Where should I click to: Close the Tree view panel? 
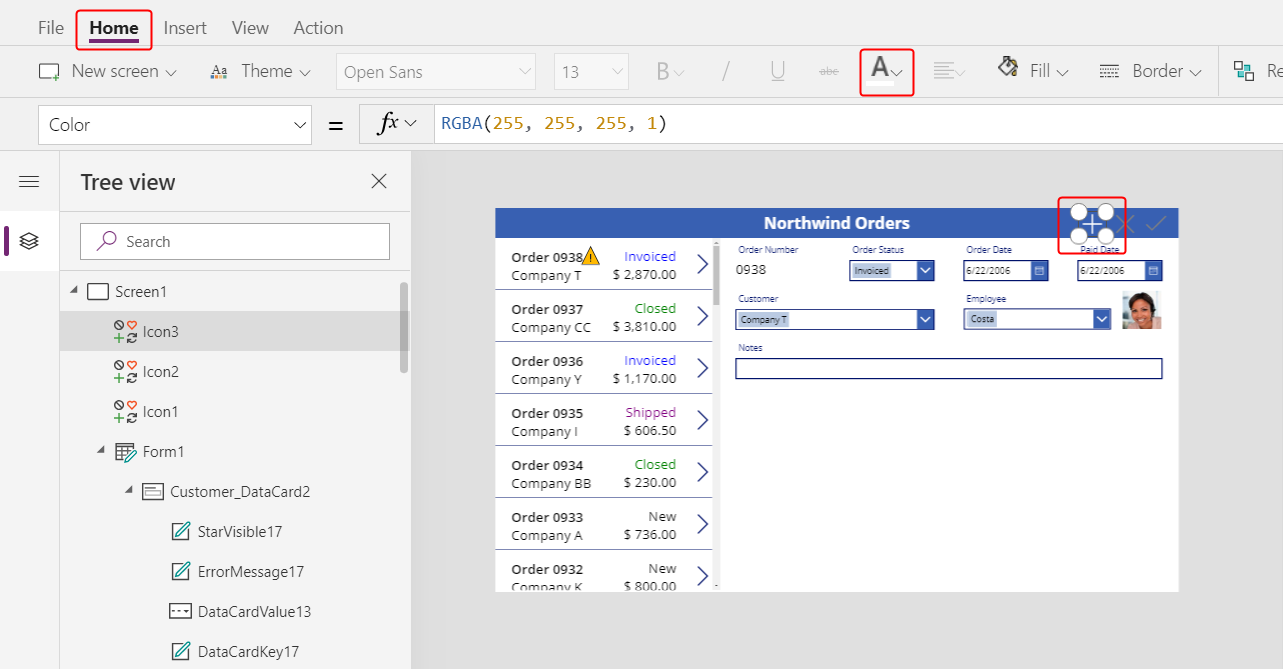[379, 181]
